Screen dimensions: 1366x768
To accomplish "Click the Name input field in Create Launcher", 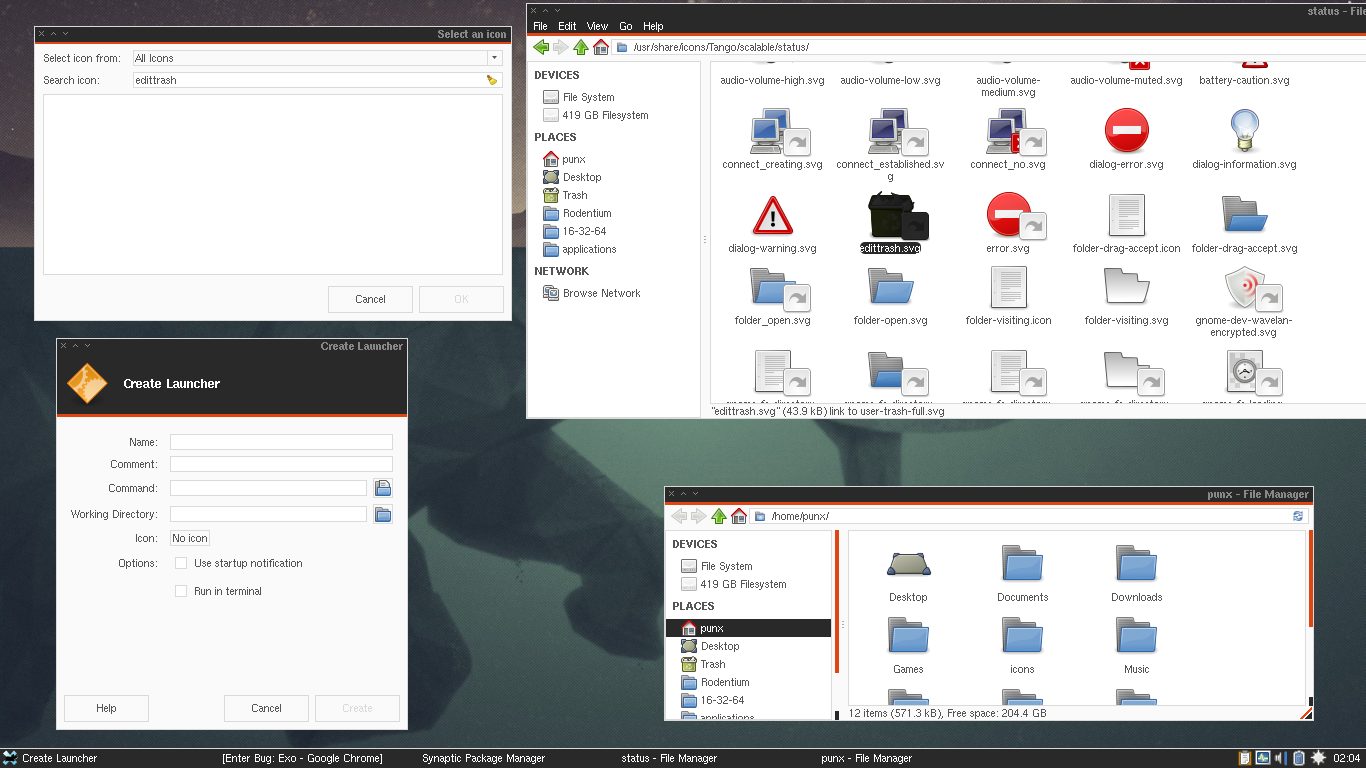I will click(x=281, y=442).
